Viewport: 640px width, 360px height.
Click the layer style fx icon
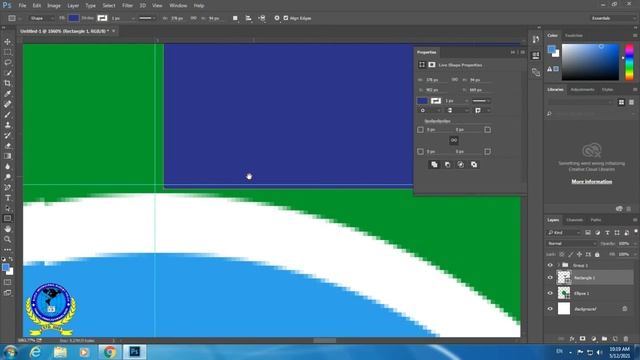(572, 339)
